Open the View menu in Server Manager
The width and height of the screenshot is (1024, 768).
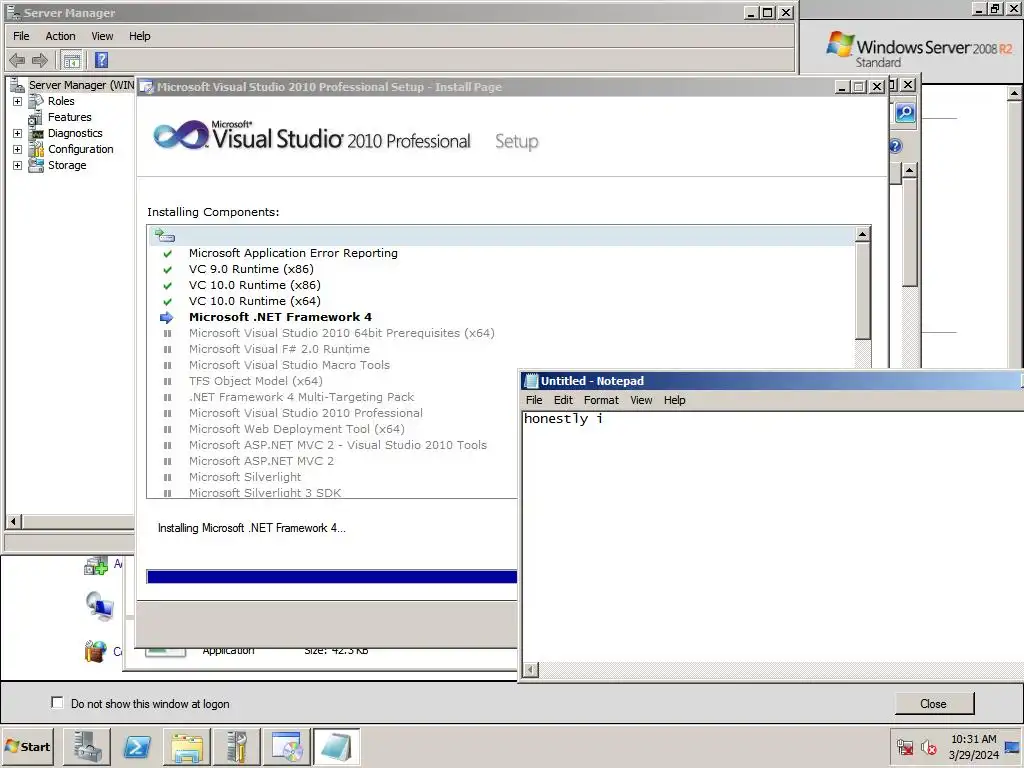pos(102,36)
